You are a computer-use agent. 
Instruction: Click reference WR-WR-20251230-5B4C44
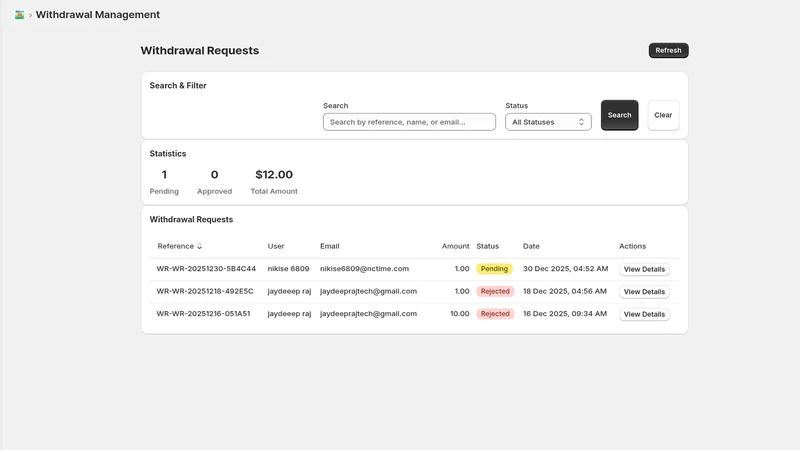(206, 269)
